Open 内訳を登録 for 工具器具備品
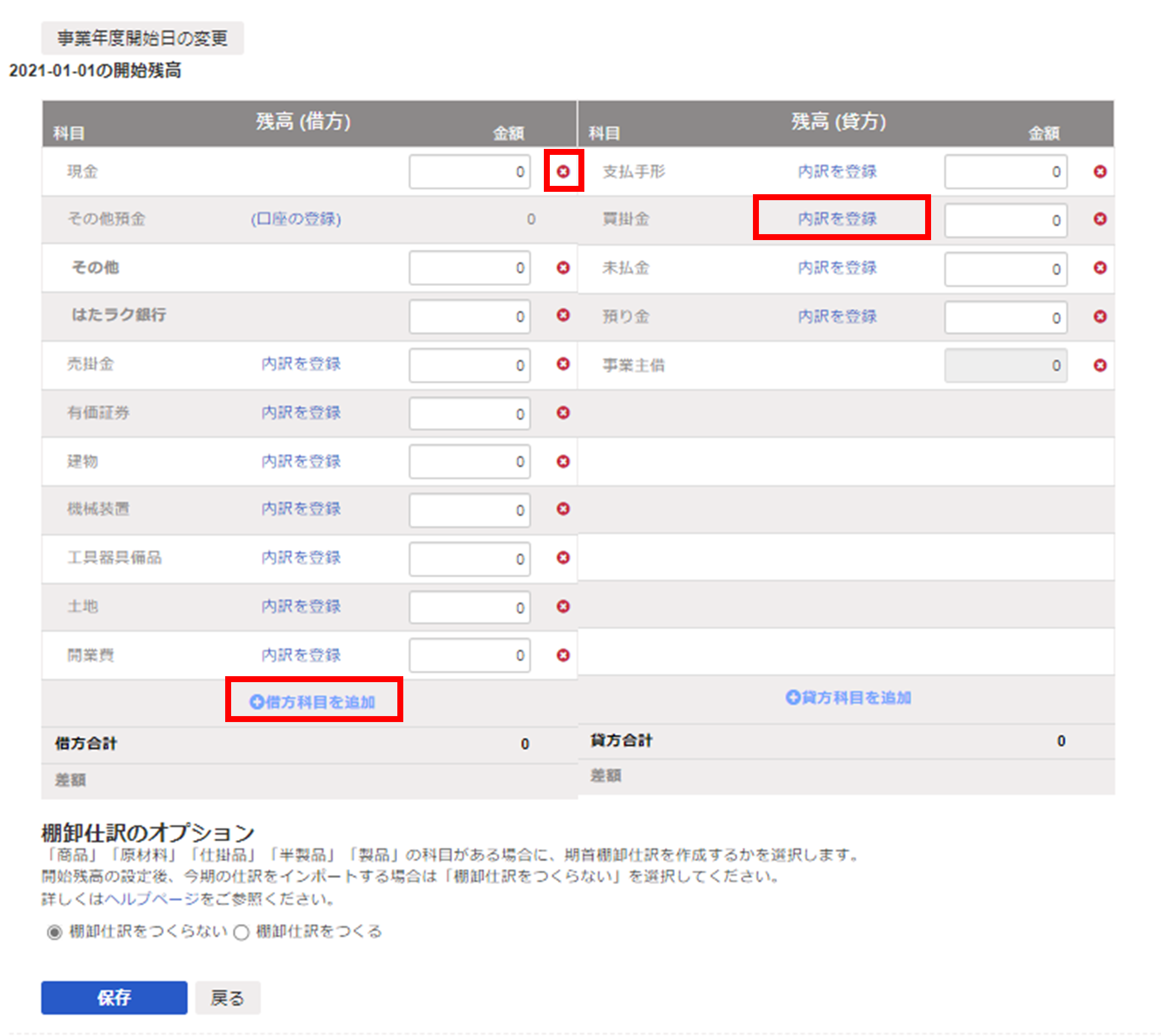 301,558
